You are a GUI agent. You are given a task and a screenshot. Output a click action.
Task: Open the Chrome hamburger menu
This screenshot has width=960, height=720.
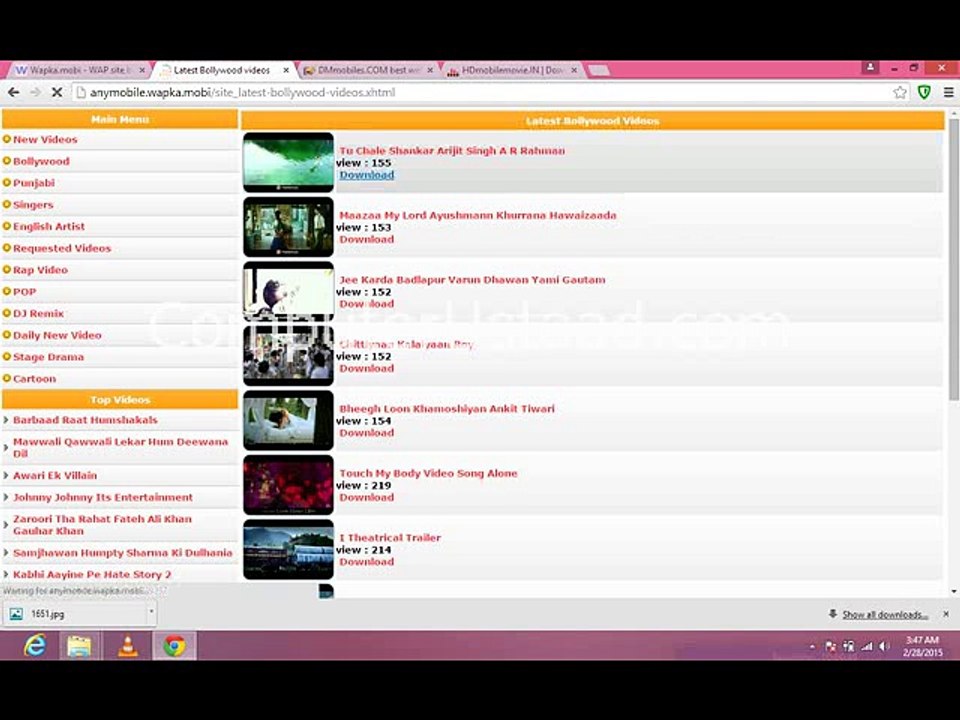[x=948, y=92]
